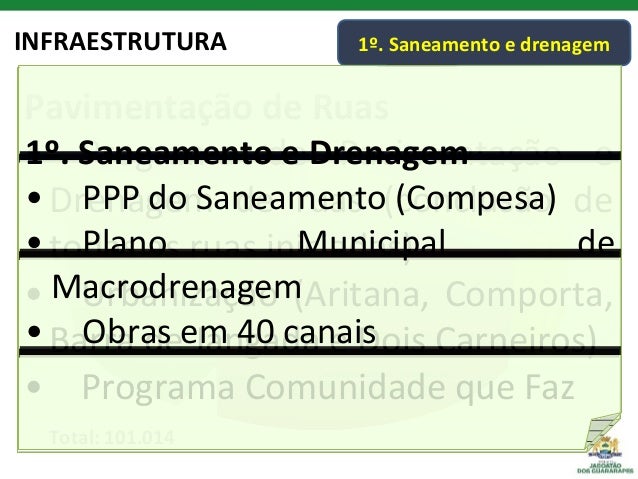Click the Jaboatão dos Guararapes city logo
Image resolution: width=638 pixels, height=479 pixels.
click(606, 455)
